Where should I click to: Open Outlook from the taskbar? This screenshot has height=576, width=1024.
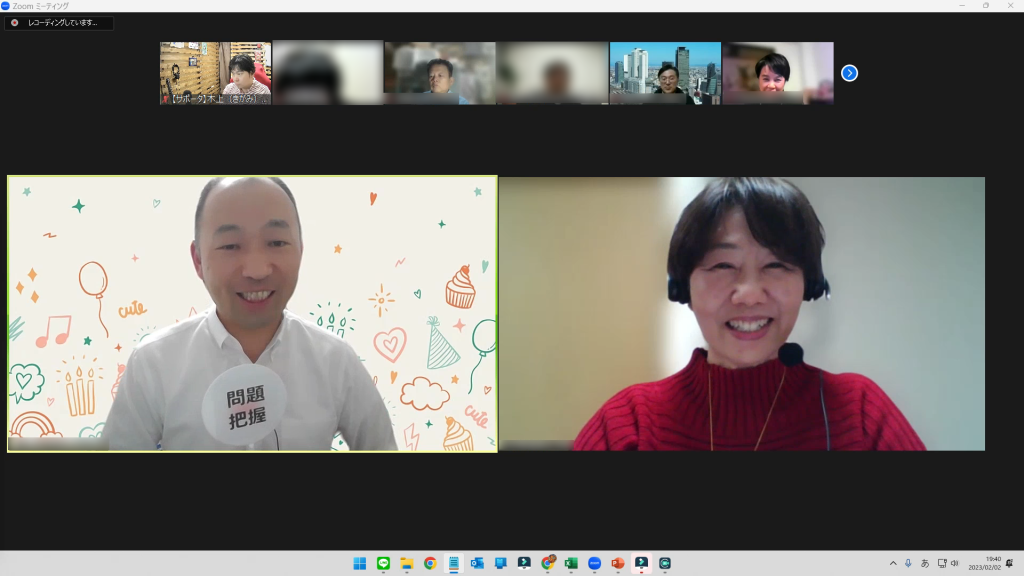pyautogui.click(x=477, y=563)
